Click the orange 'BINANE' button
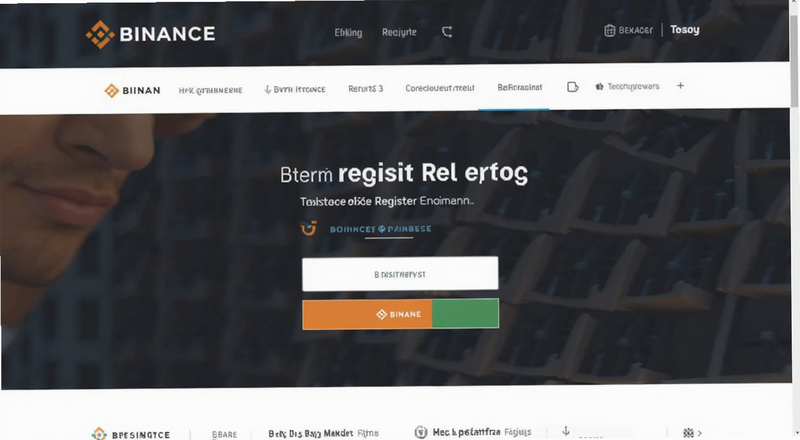The height and width of the screenshot is (440, 800). pos(367,314)
